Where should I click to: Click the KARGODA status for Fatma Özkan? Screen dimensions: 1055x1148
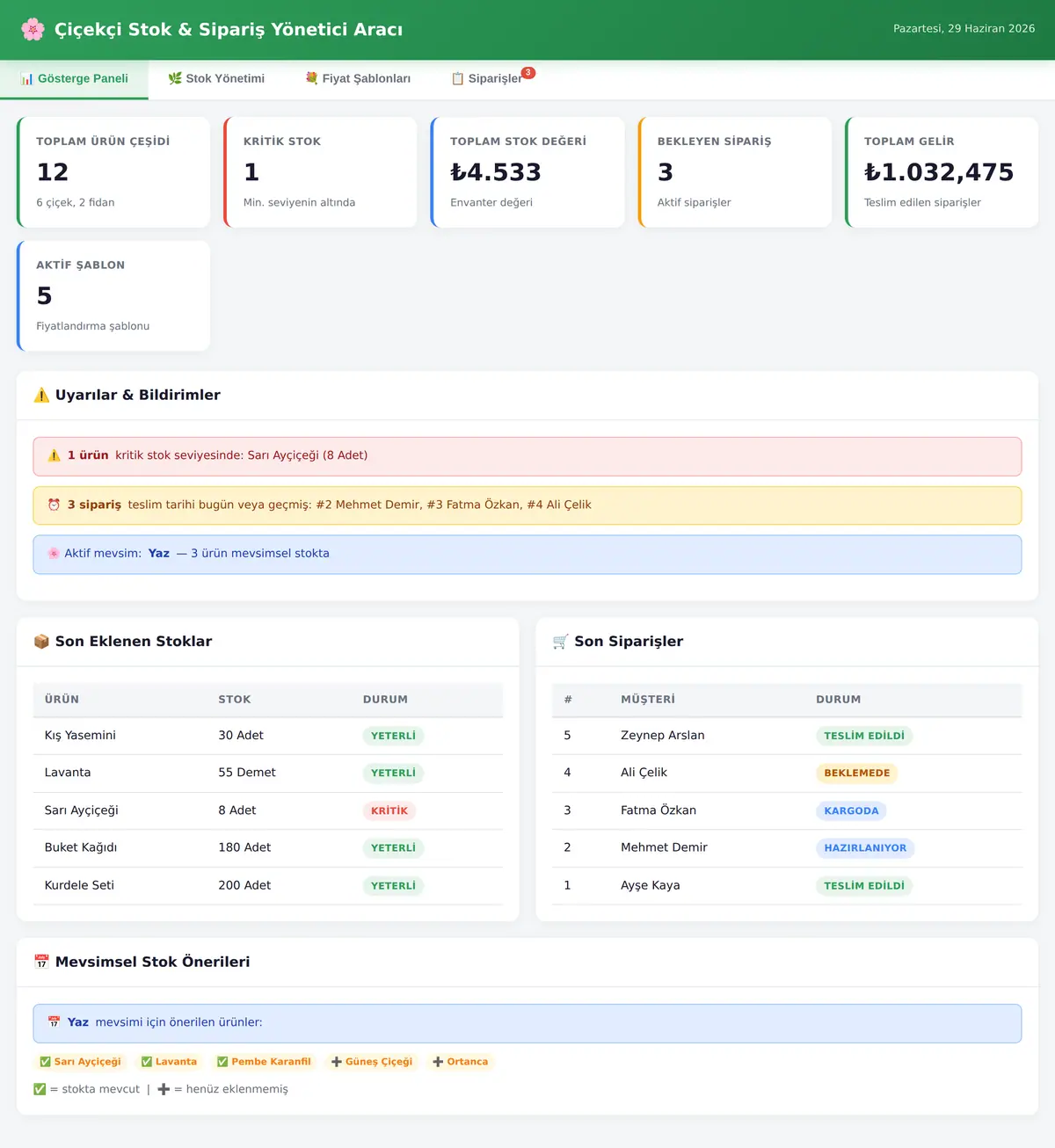coord(851,810)
